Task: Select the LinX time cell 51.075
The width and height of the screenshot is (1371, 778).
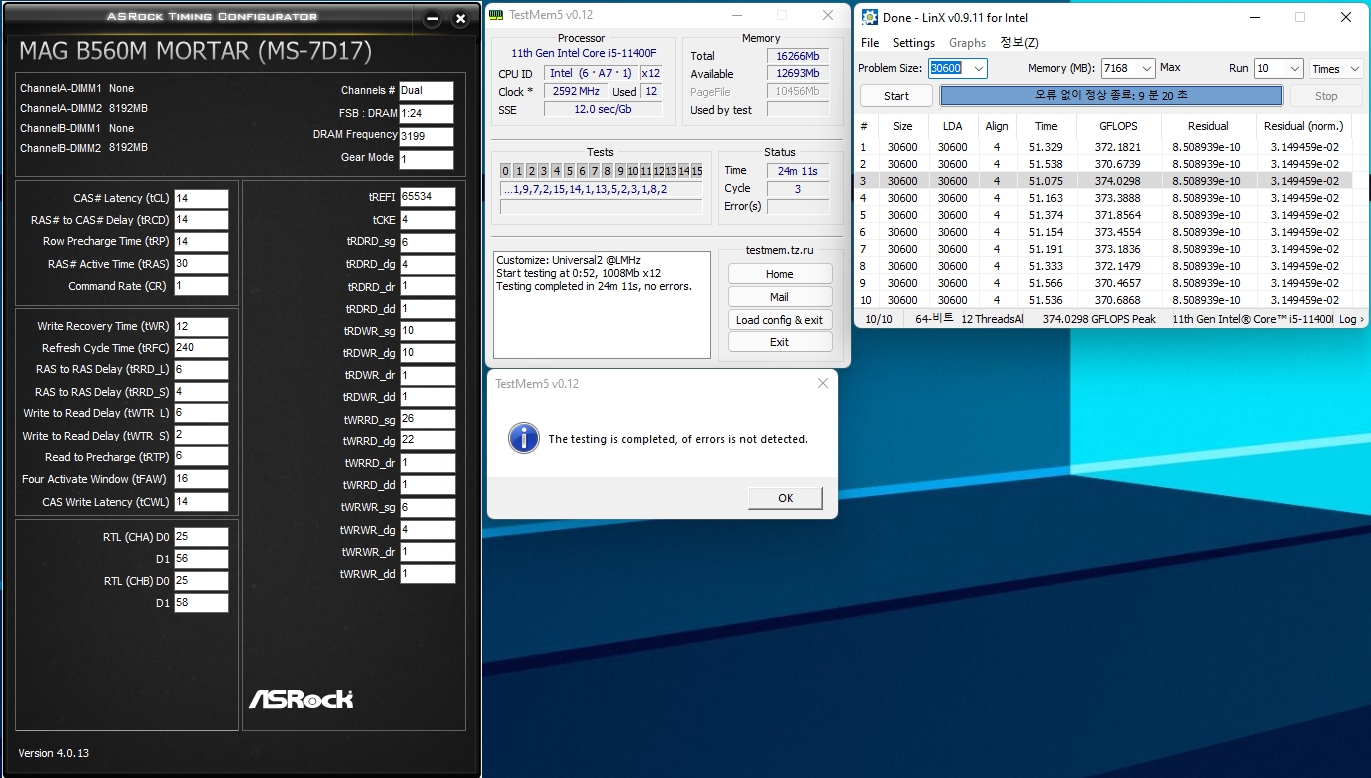Action: pyautogui.click(x=1046, y=181)
